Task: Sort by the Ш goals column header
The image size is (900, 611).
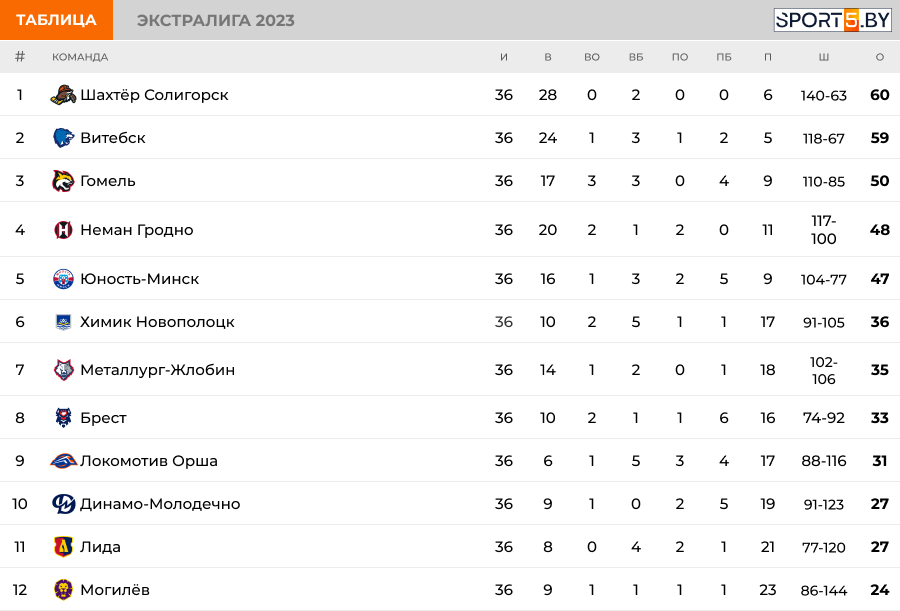Action: pyautogui.click(x=823, y=57)
